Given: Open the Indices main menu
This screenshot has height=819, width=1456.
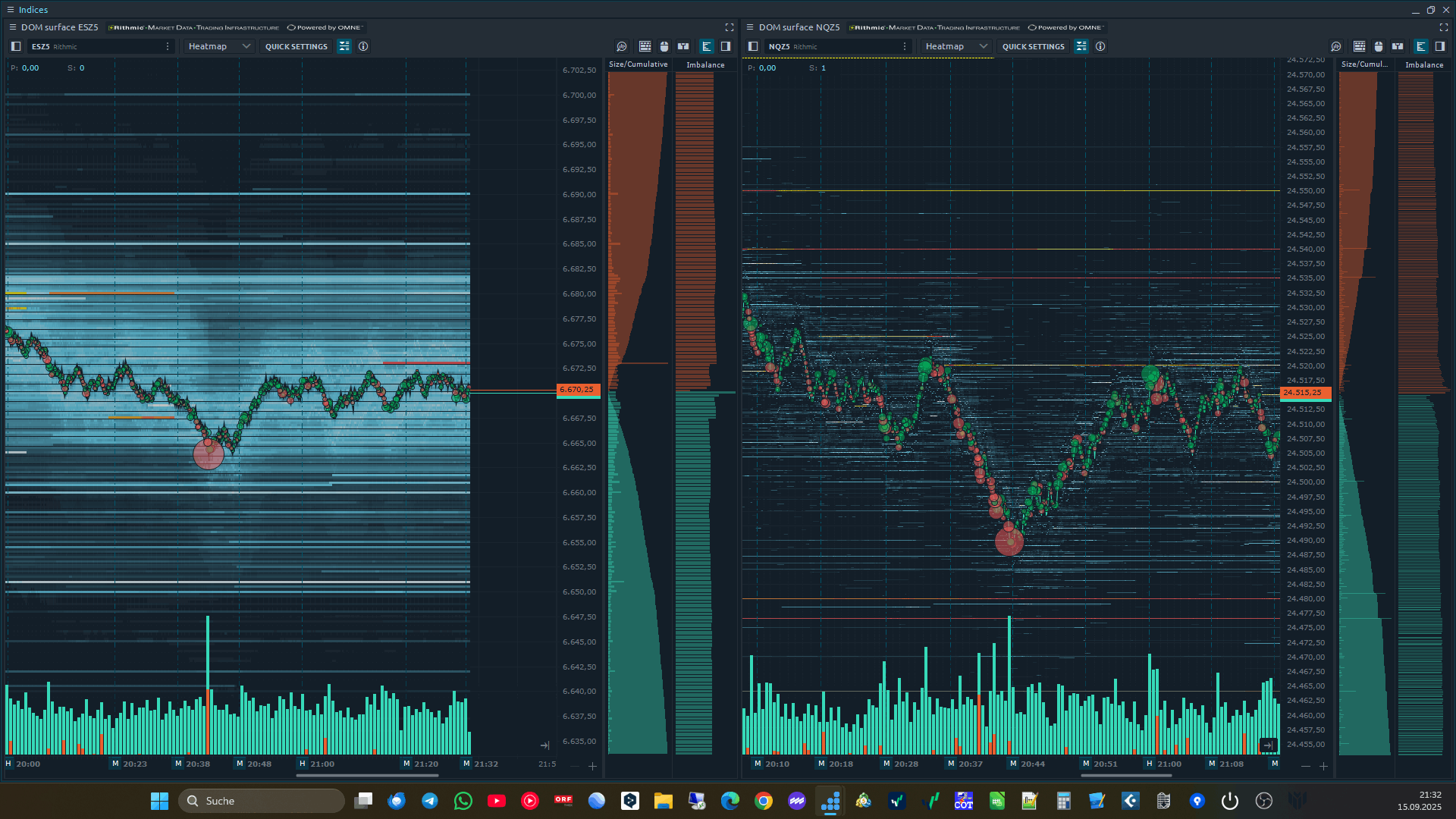Looking at the screenshot, I should [x=11, y=10].
